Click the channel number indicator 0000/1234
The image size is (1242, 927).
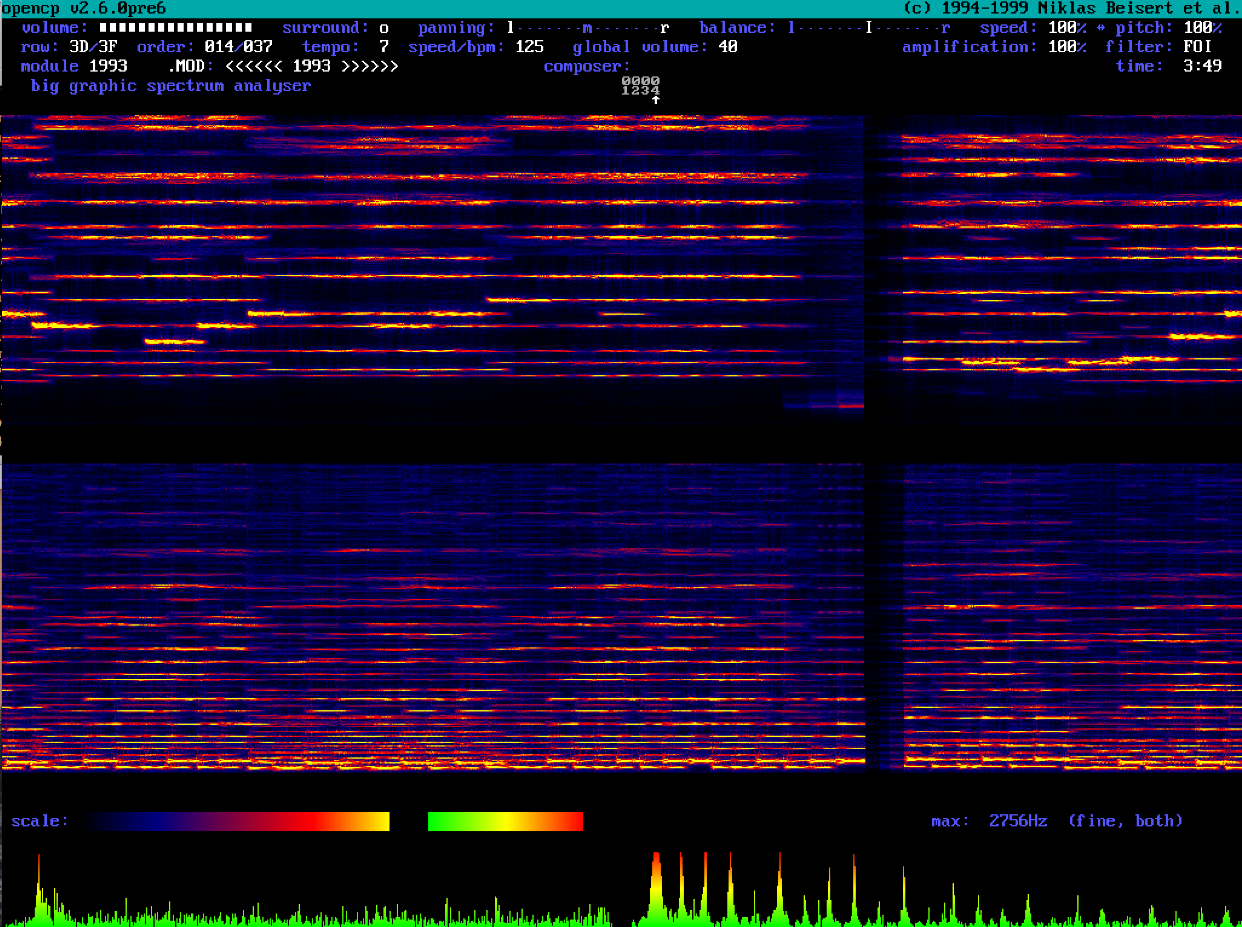click(640, 86)
